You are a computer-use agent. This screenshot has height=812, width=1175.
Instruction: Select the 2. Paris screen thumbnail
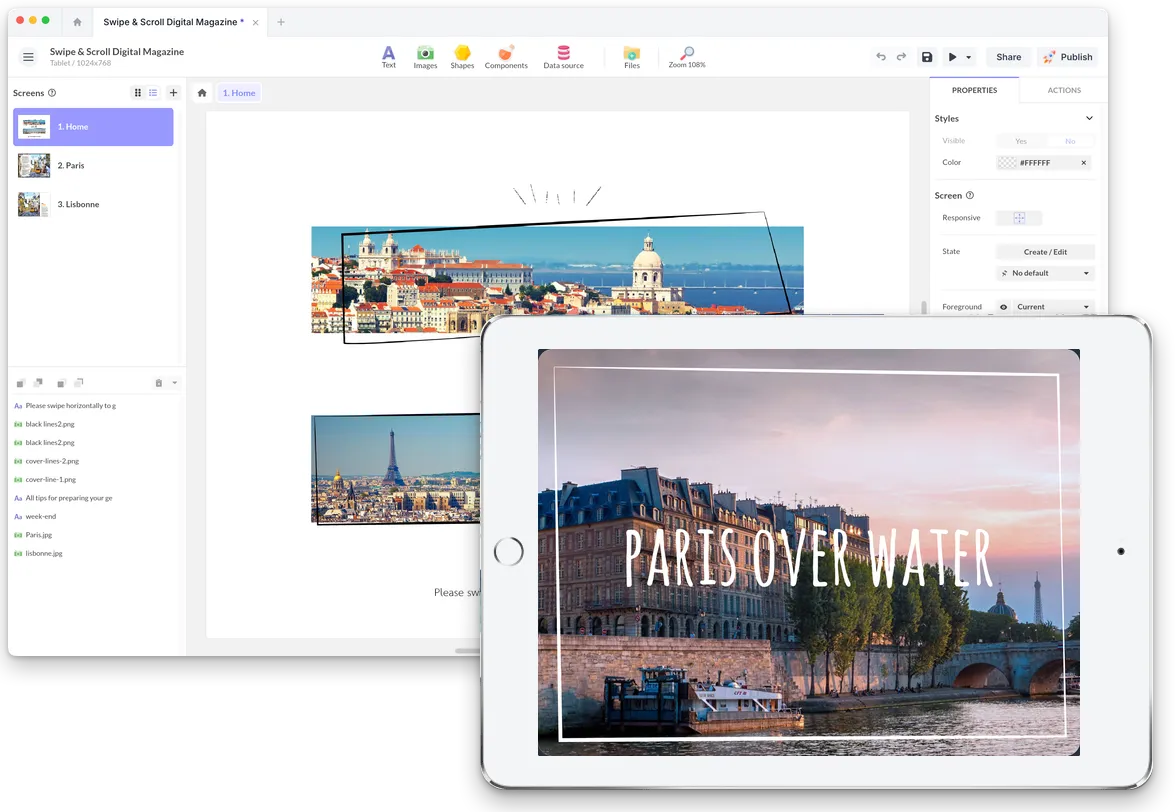click(x=34, y=166)
